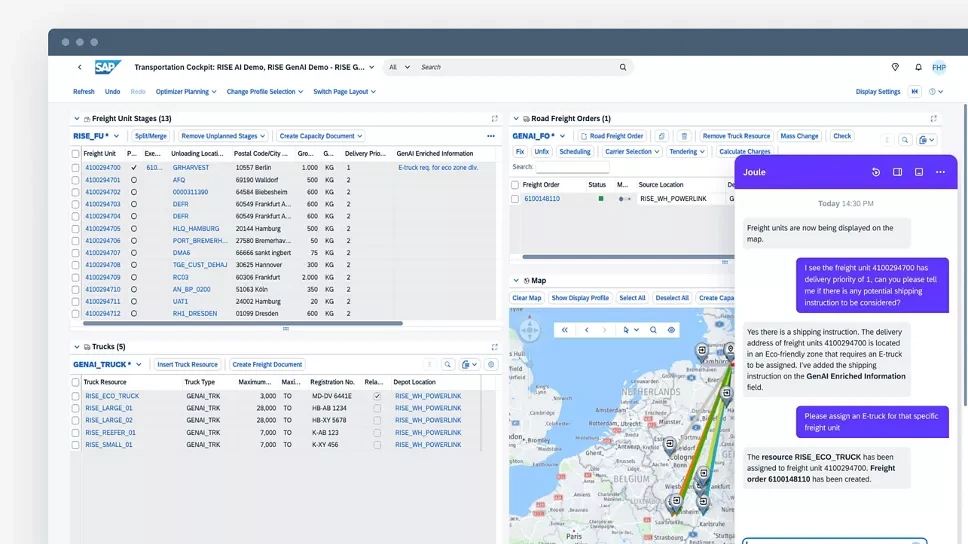This screenshot has height=544, width=968.
Task: Click the Split/Merge button
Action: coord(151,136)
